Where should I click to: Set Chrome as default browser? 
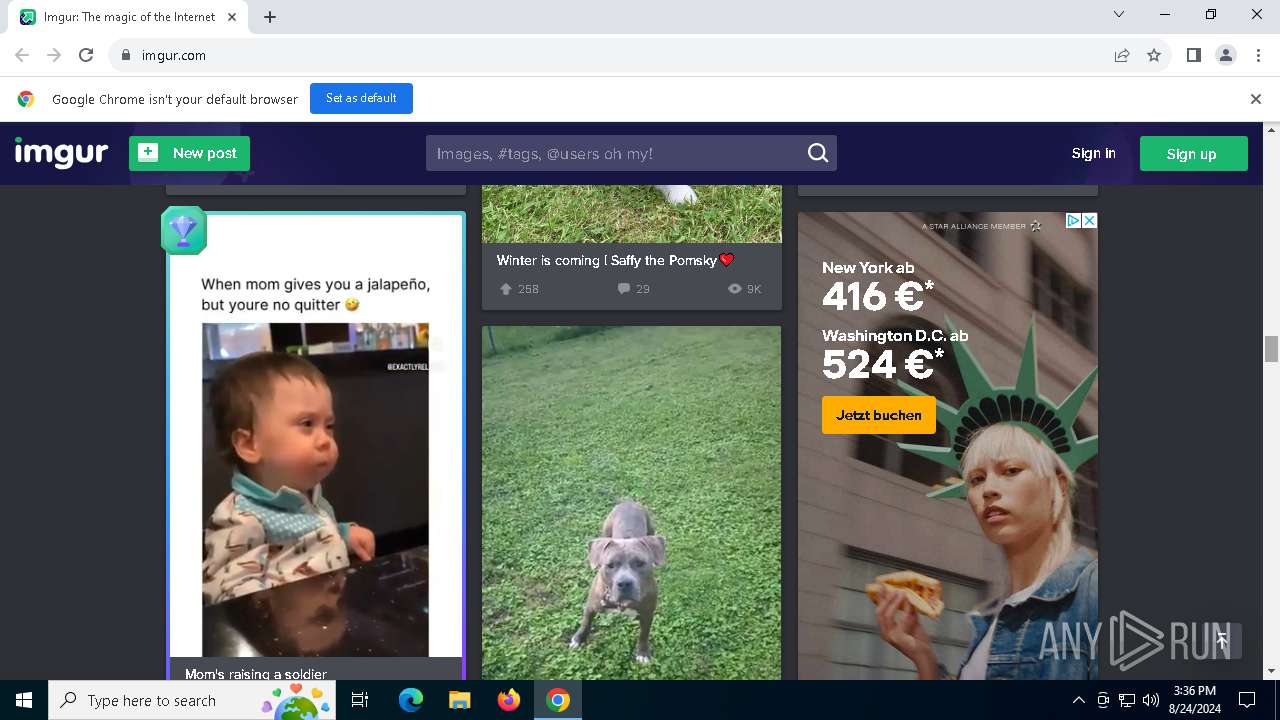pyautogui.click(x=361, y=98)
